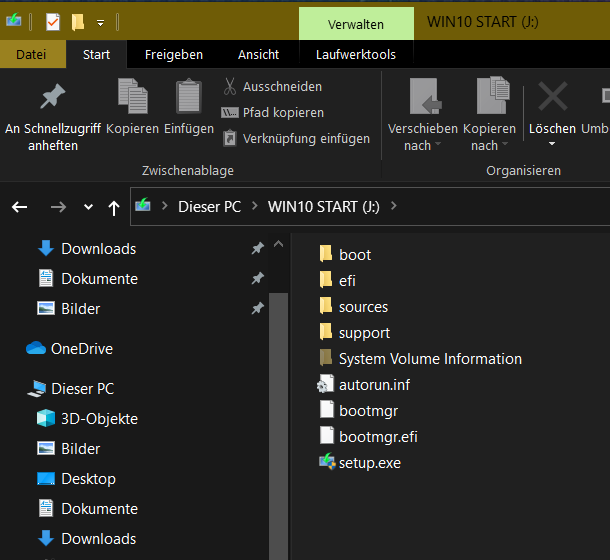The height and width of the screenshot is (560, 610).
Task: Click An Schnellzugriff anheften pin icon
Action: [x=53, y=97]
